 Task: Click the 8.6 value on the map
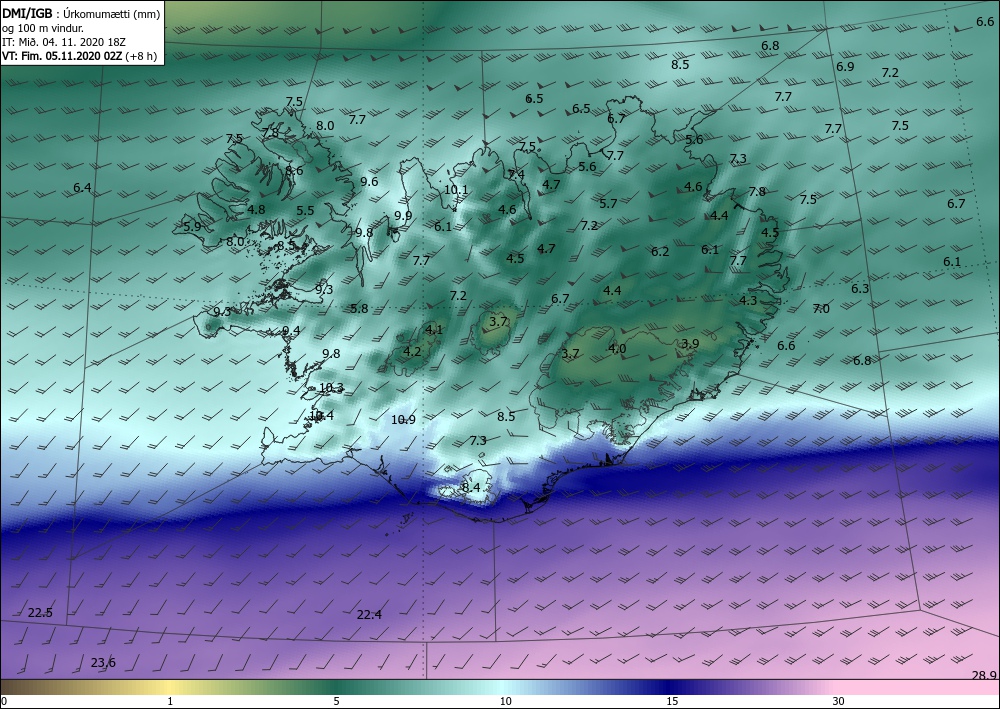(x=294, y=170)
